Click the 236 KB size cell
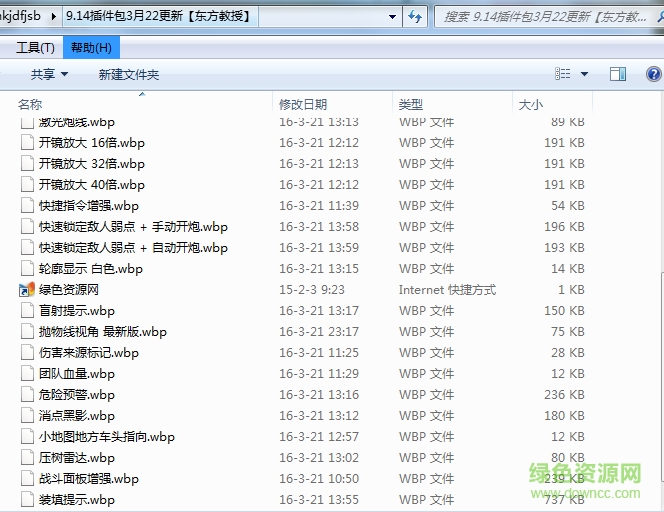The width and height of the screenshot is (664, 512). coord(564,395)
